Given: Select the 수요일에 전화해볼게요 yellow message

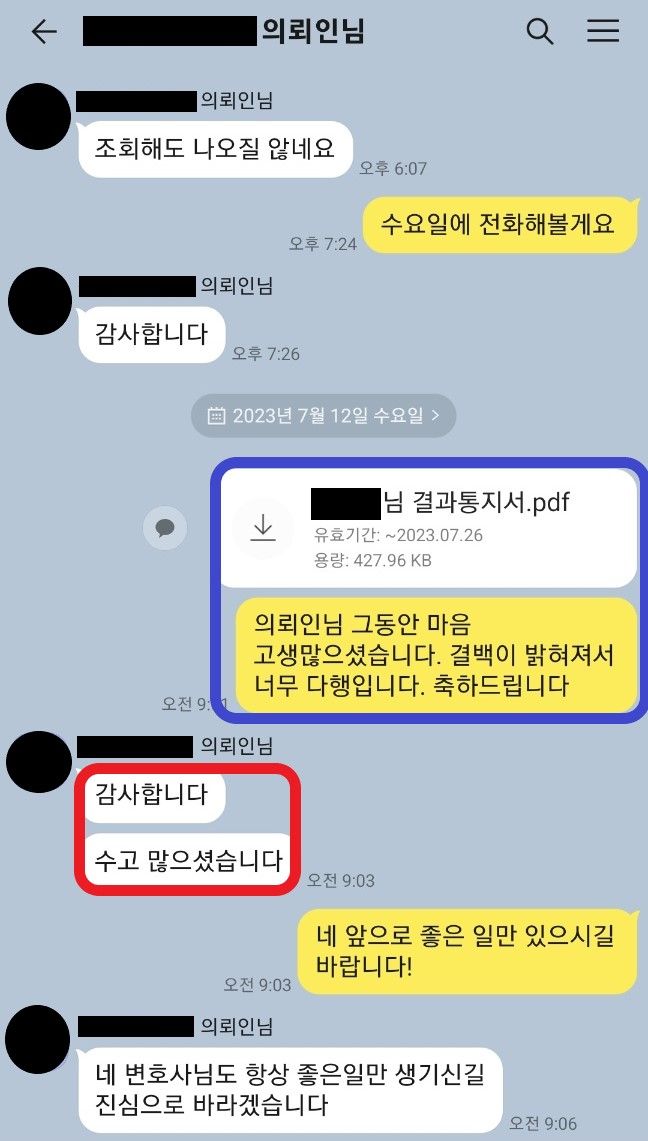Looking at the screenshot, I should coord(500,224).
